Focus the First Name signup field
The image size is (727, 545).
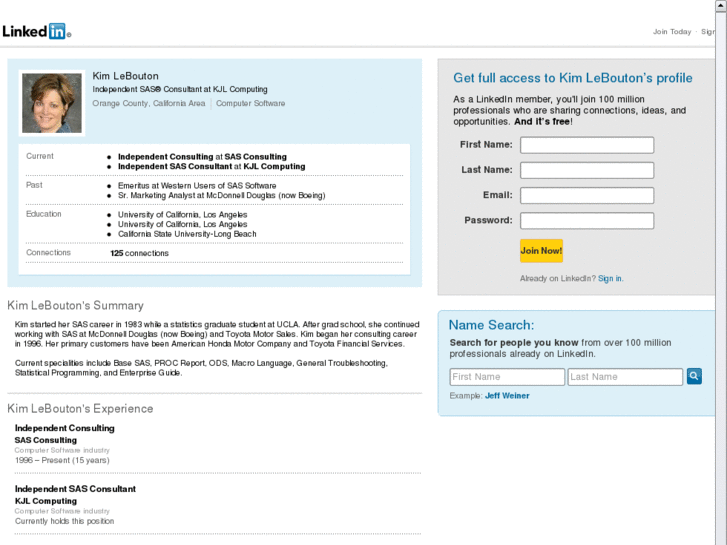587,145
